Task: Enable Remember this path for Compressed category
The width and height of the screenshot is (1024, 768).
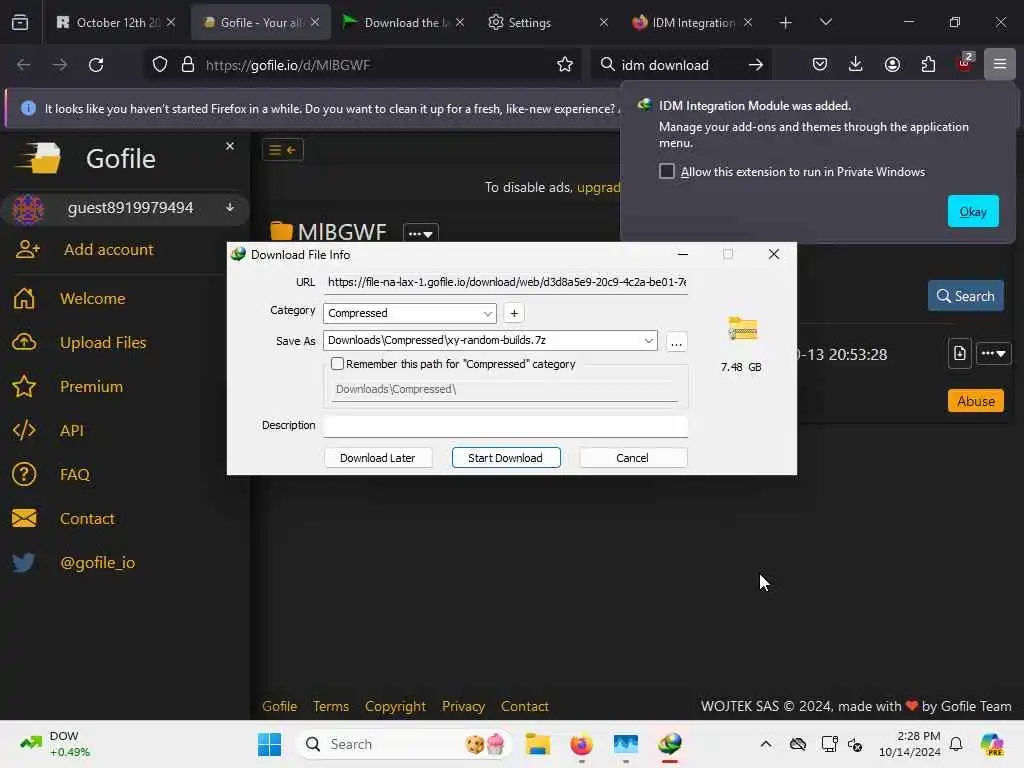Action: click(337, 364)
